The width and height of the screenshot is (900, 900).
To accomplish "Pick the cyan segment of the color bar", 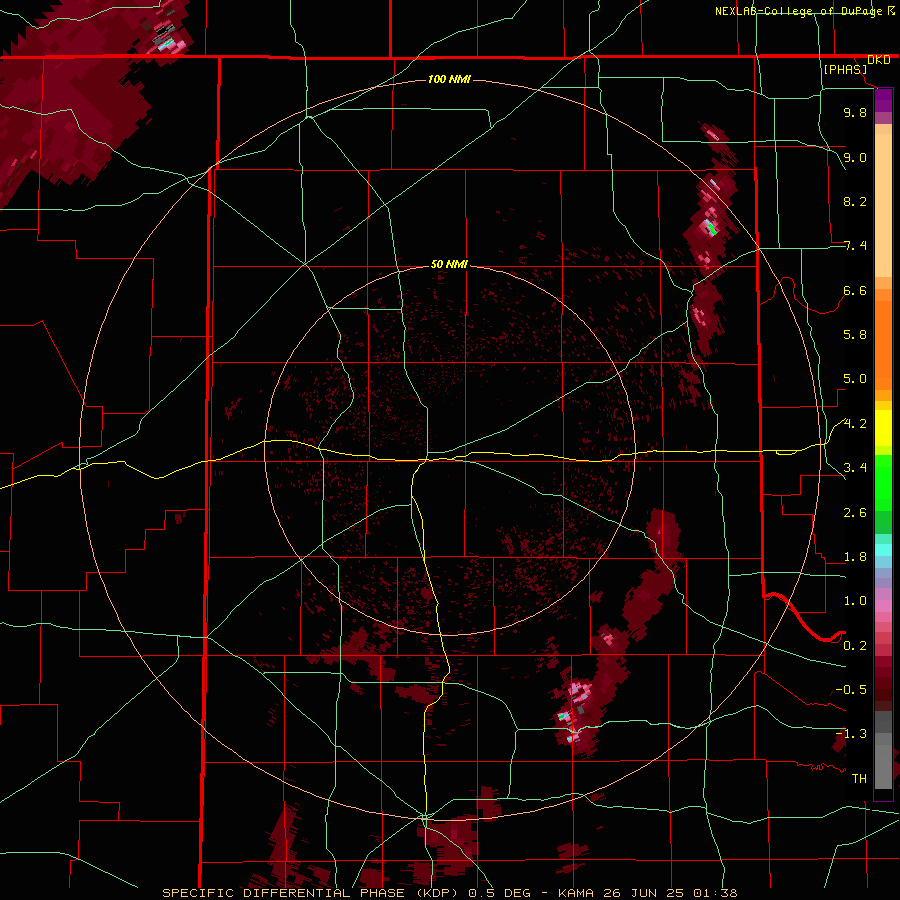I will click(x=883, y=550).
